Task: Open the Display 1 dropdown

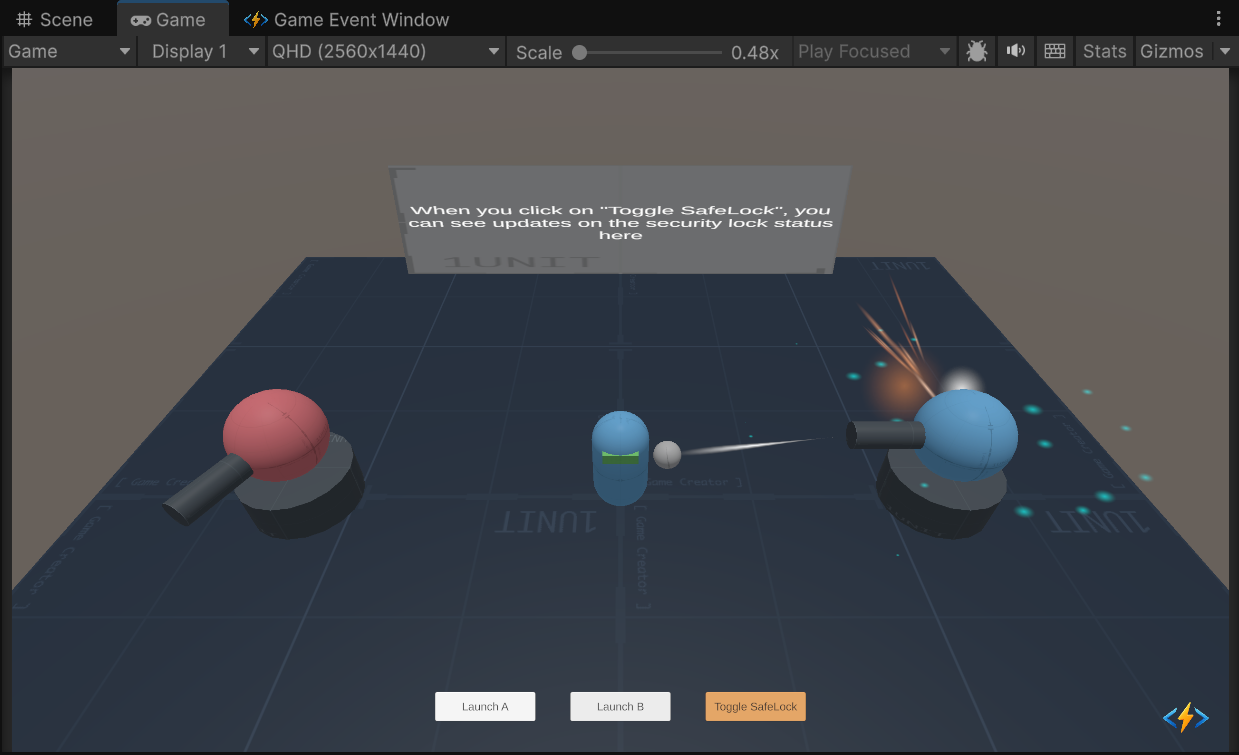Action: (x=202, y=51)
